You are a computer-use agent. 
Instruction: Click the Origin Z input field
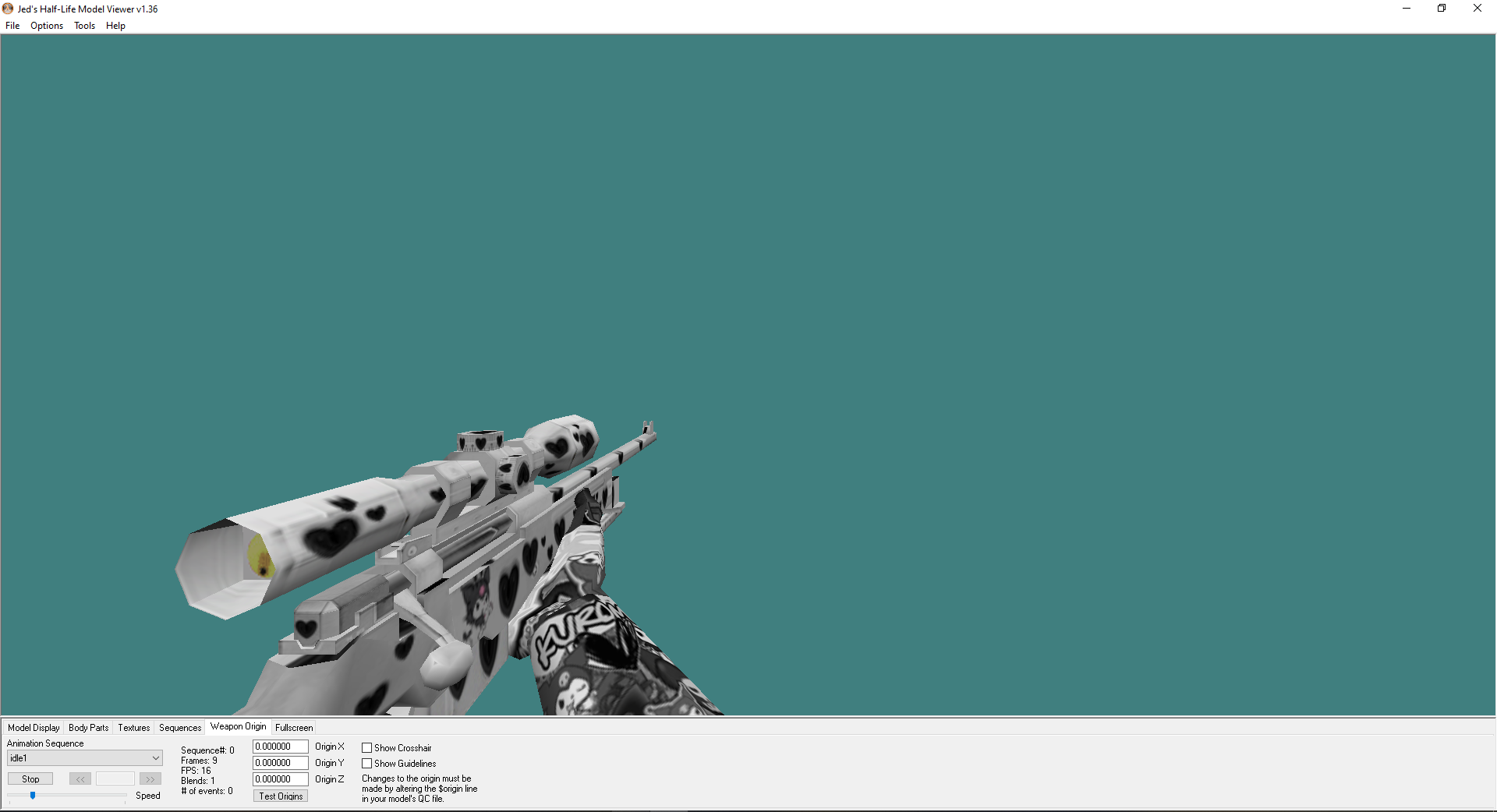(281, 779)
